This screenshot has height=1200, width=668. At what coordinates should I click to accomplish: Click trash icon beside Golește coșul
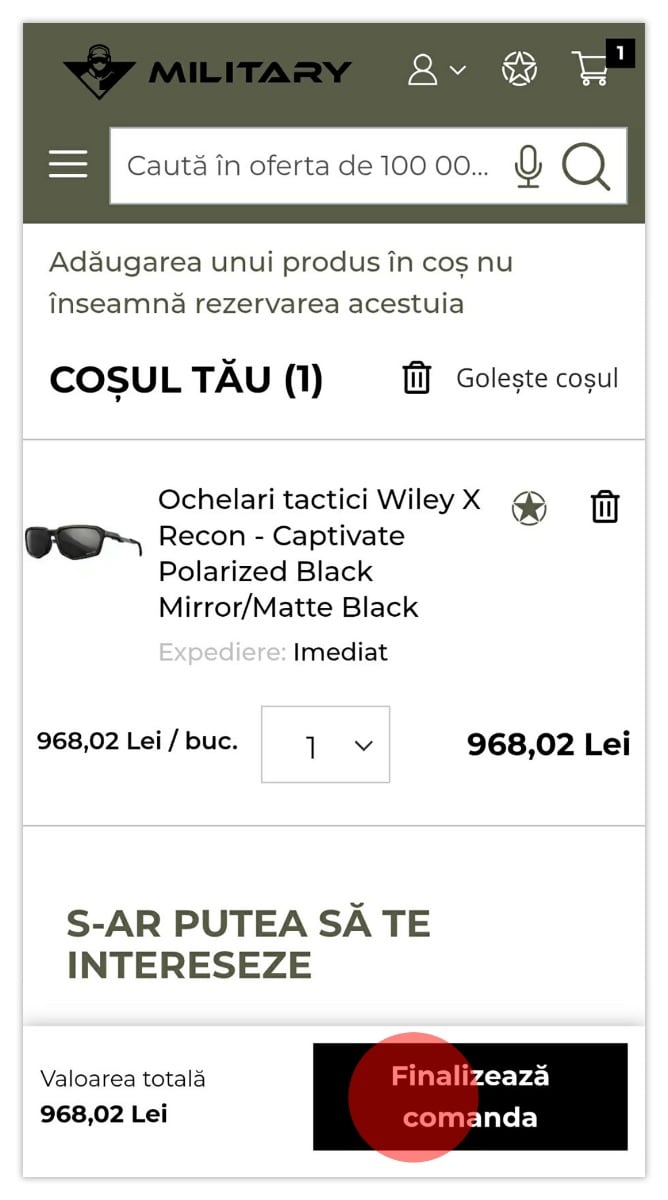click(416, 378)
